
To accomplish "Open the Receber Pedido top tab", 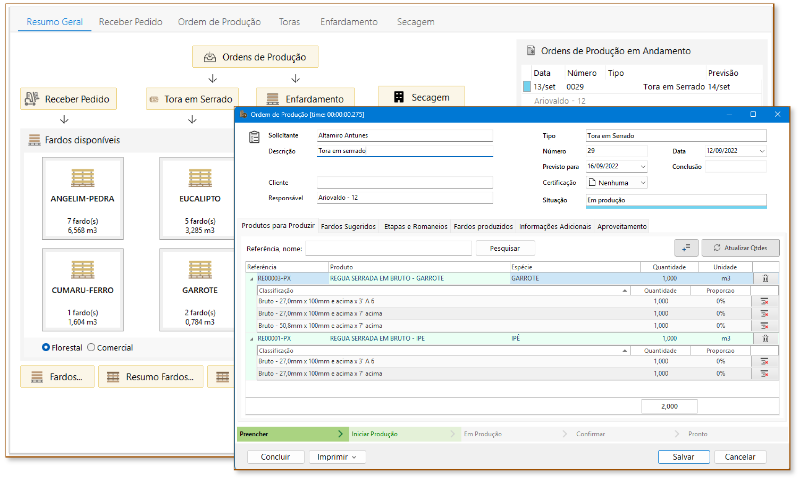I will (x=133, y=21).
